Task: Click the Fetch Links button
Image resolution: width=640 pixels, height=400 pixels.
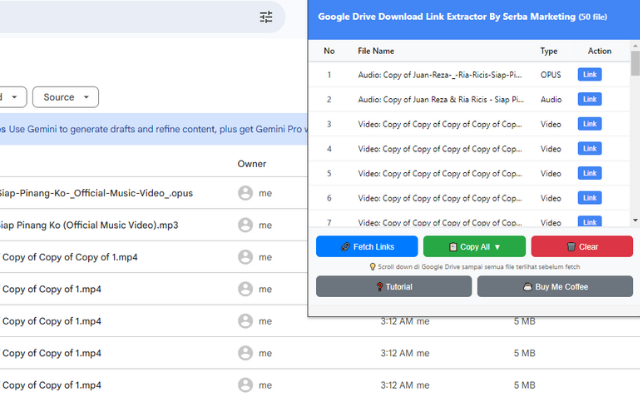Action: pos(367,247)
